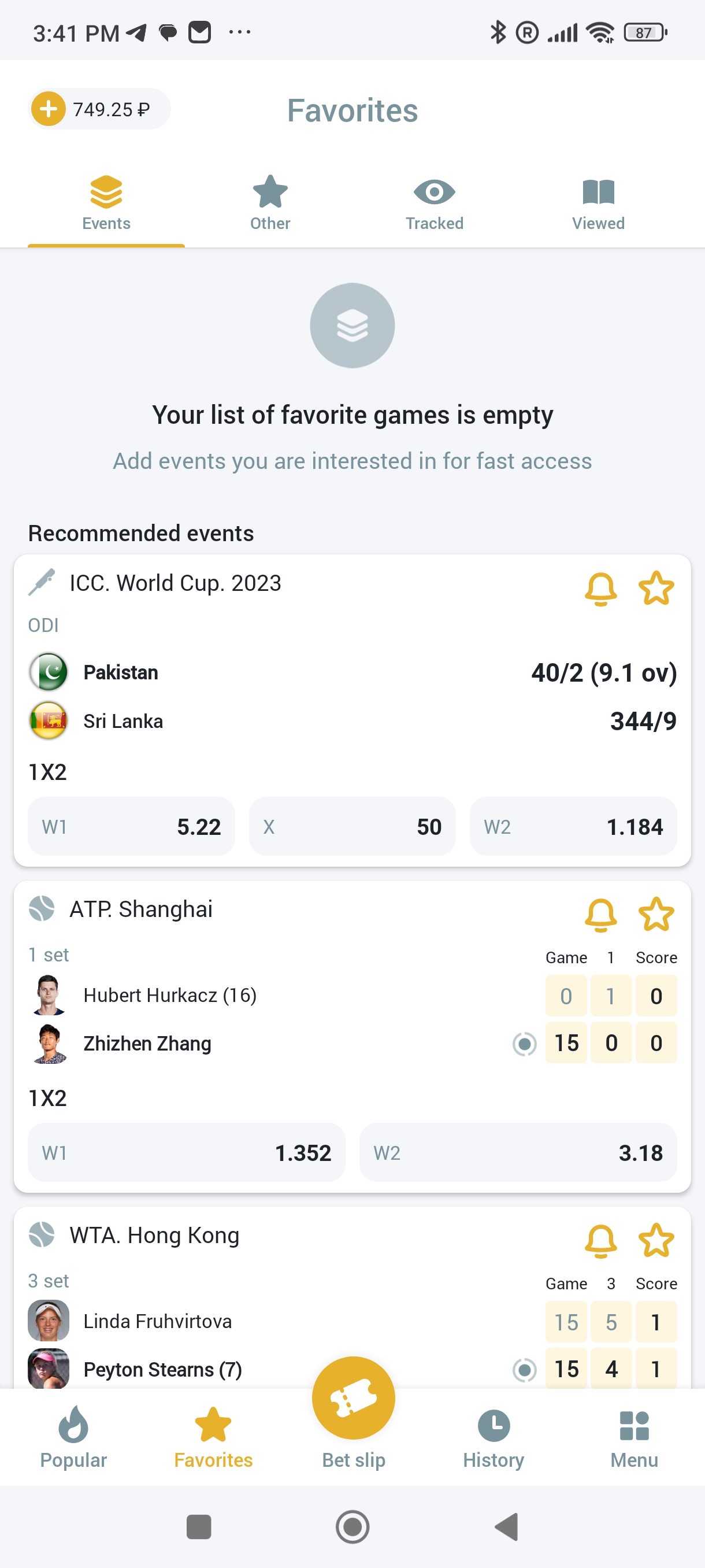Add WTA Hong Kong to favorites
The height and width of the screenshot is (1568, 705).
click(656, 1241)
